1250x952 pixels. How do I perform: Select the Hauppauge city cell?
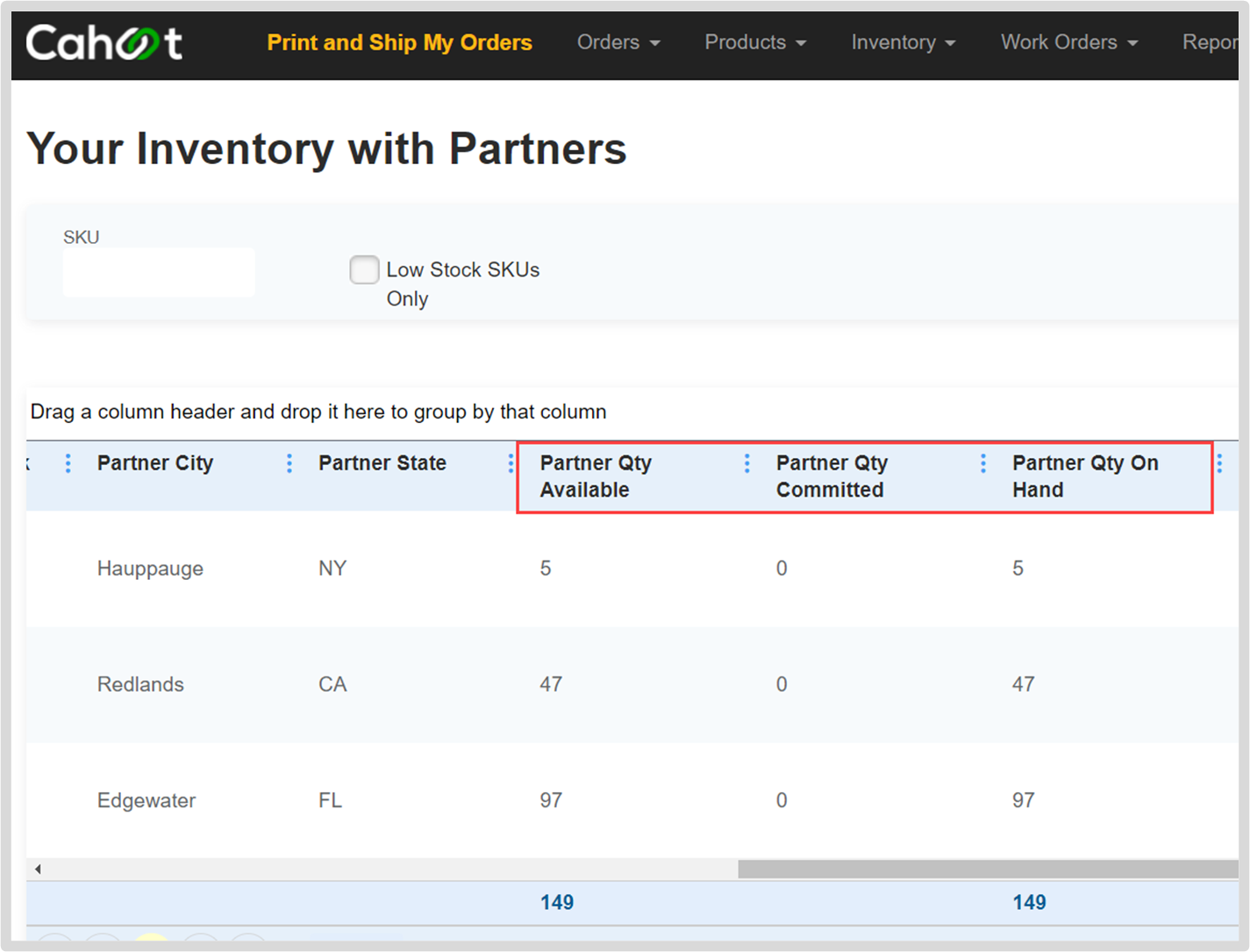[x=150, y=569]
